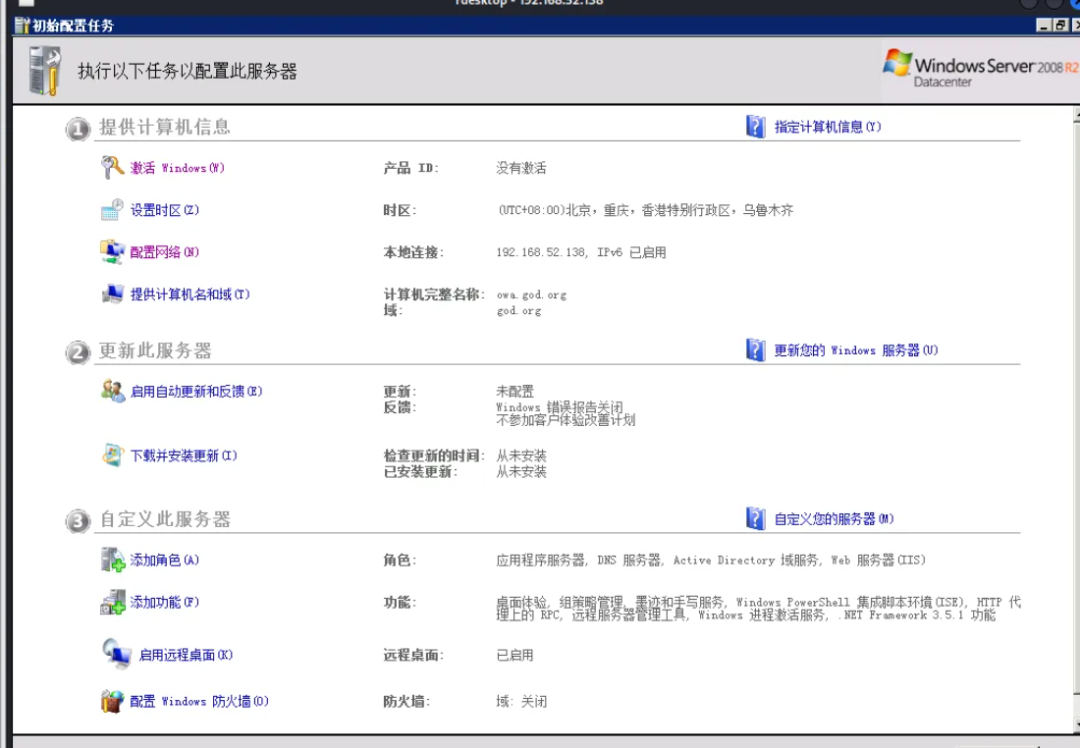The image size is (1080, 748).
Task: Click the 未配置 update status
Action: tap(515, 391)
